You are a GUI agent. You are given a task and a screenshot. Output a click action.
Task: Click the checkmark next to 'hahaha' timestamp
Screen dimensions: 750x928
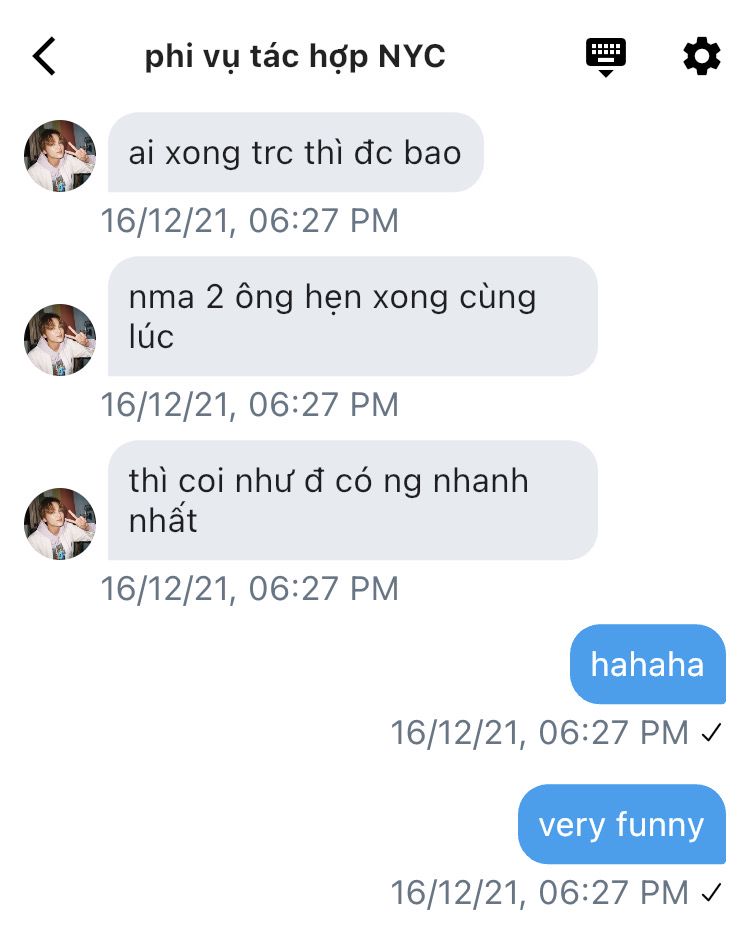point(711,733)
